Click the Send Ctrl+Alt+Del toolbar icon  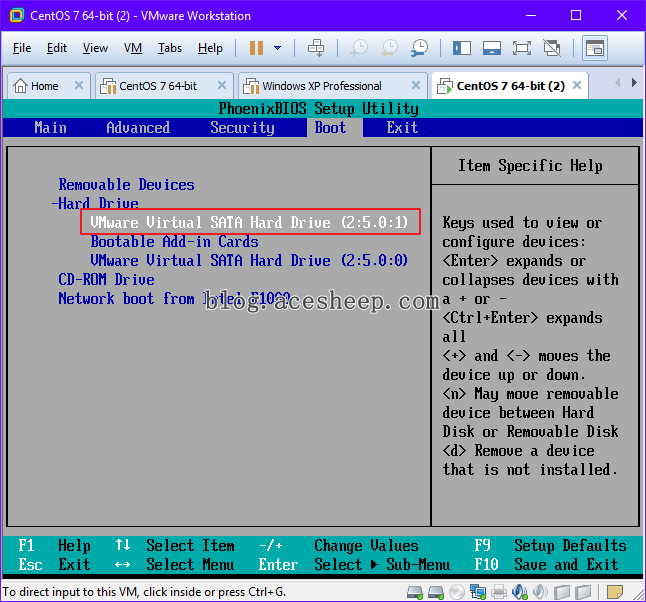tap(316, 48)
